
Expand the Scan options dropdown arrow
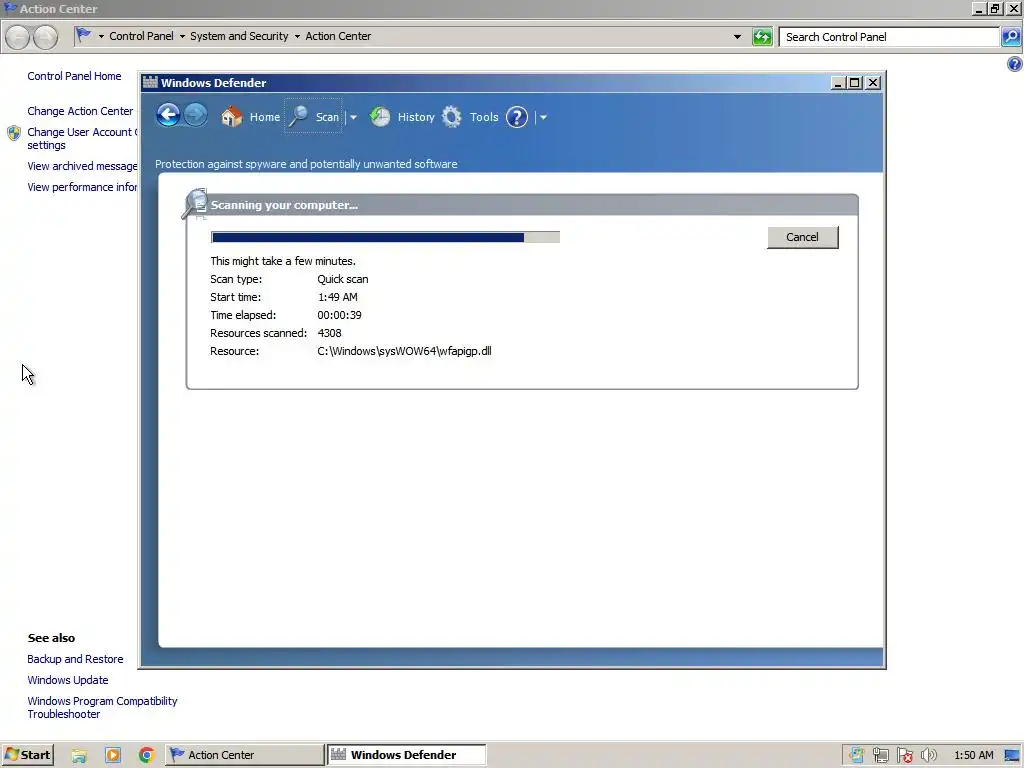point(353,118)
